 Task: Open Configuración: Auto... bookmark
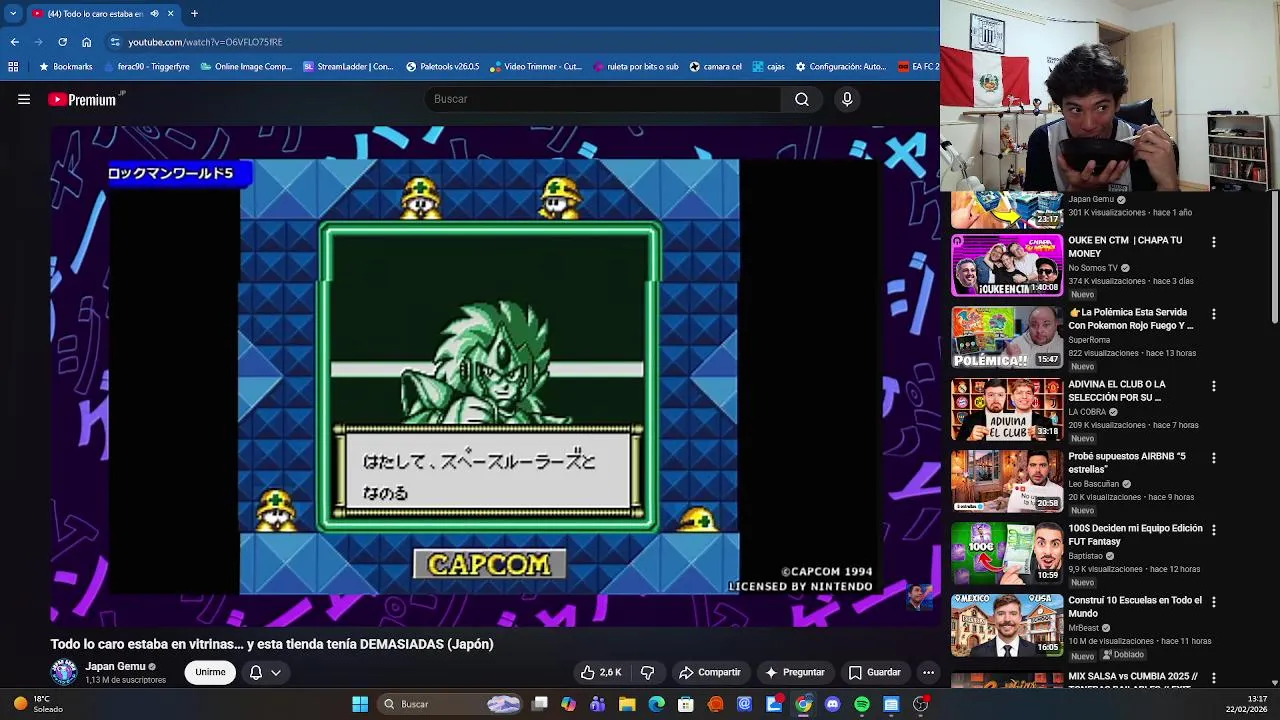coord(840,67)
